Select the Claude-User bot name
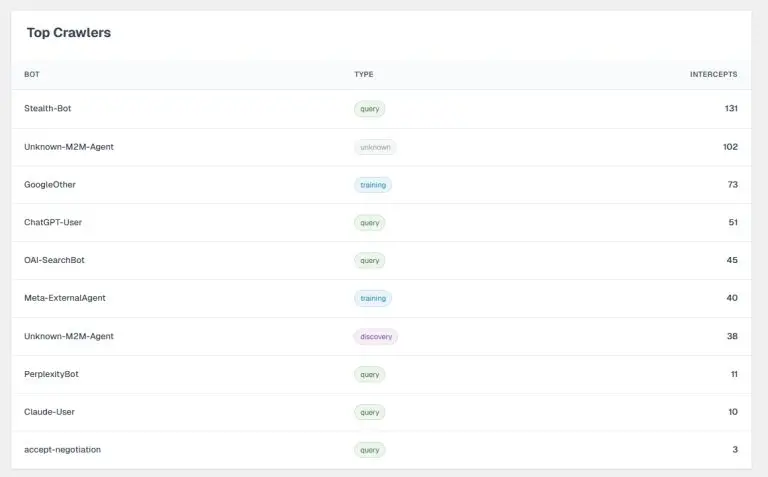Screen dimensions: 768x477 (x=49, y=411)
